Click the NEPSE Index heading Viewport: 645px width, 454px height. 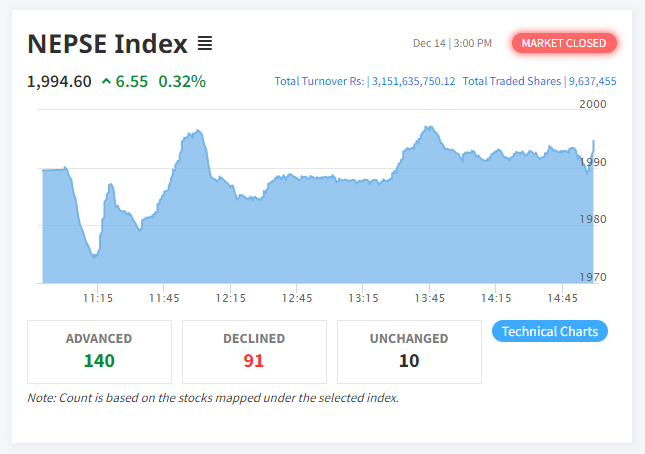click(x=107, y=44)
